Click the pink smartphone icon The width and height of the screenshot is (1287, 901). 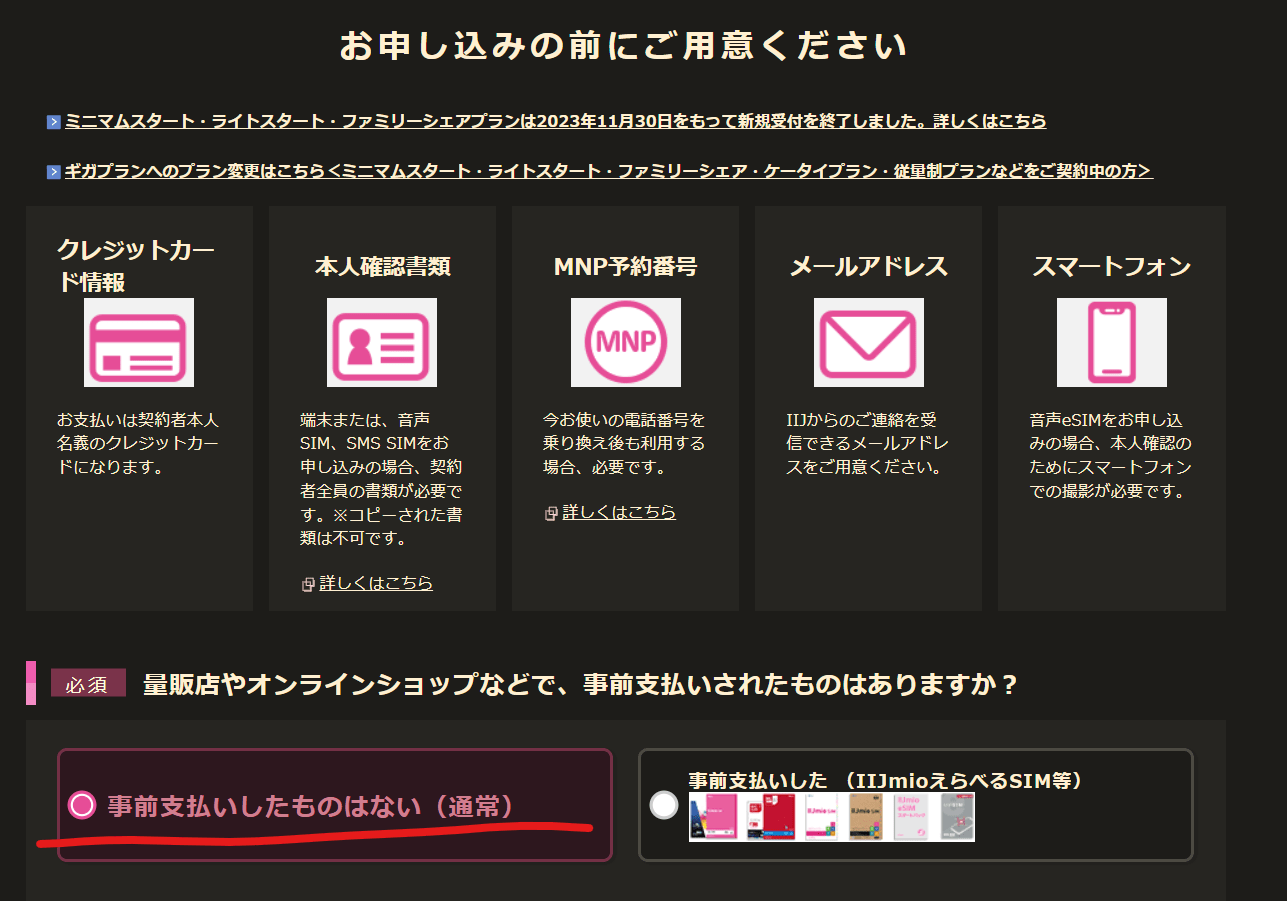pyautogui.click(x=1111, y=343)
